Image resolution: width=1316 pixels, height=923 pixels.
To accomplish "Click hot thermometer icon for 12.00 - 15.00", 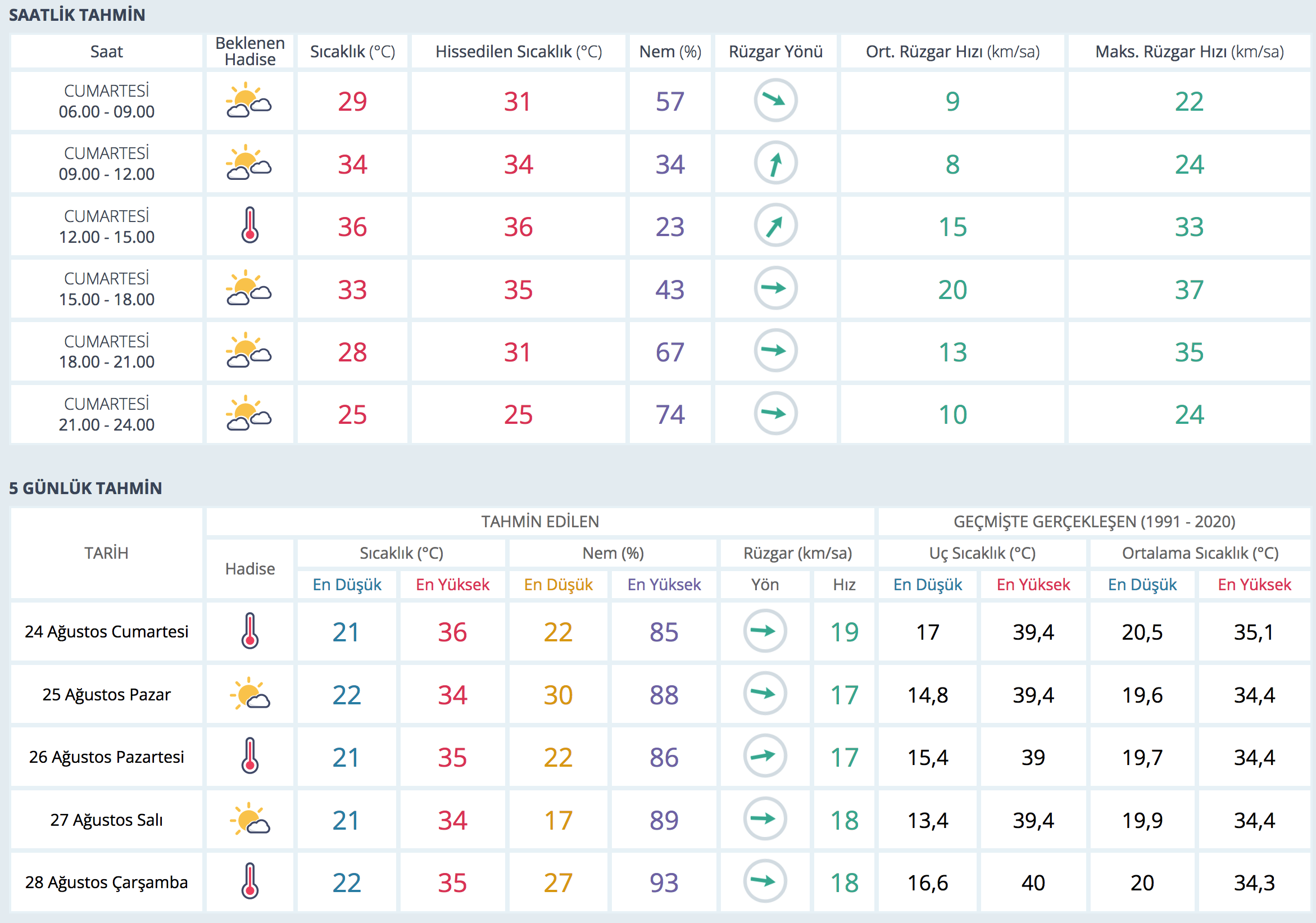I will tap(249, 225).
